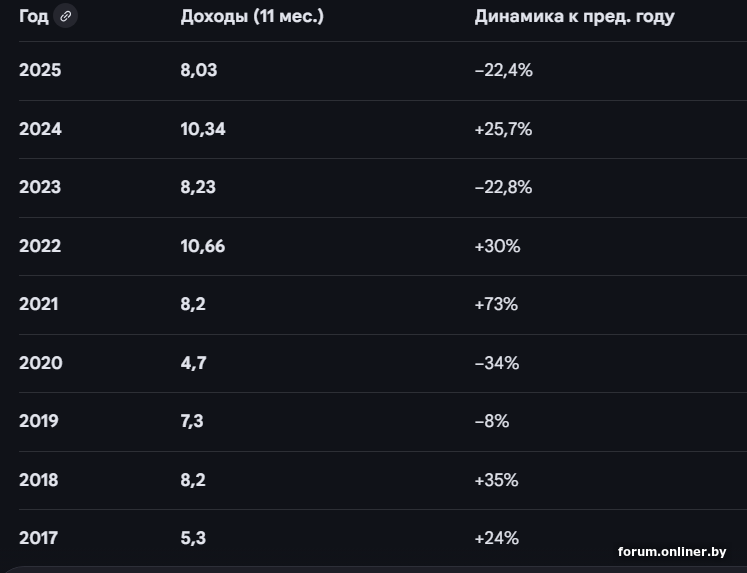
Task: Select the 8,03 income cell
Action: (199, 70)
